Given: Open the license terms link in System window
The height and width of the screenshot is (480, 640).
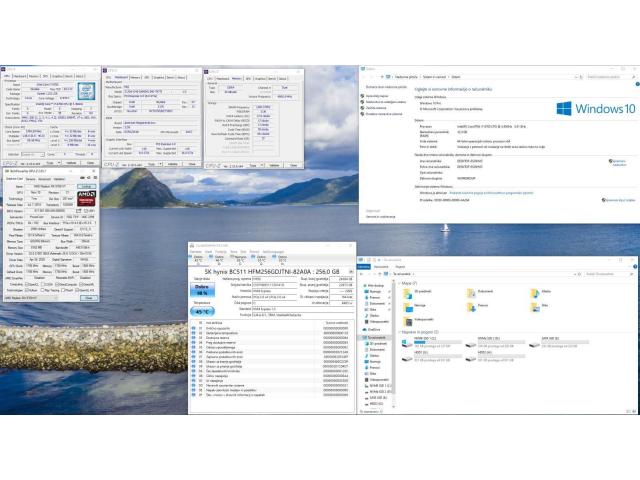Looking at the screenshot, I should (x=491, y=193).
